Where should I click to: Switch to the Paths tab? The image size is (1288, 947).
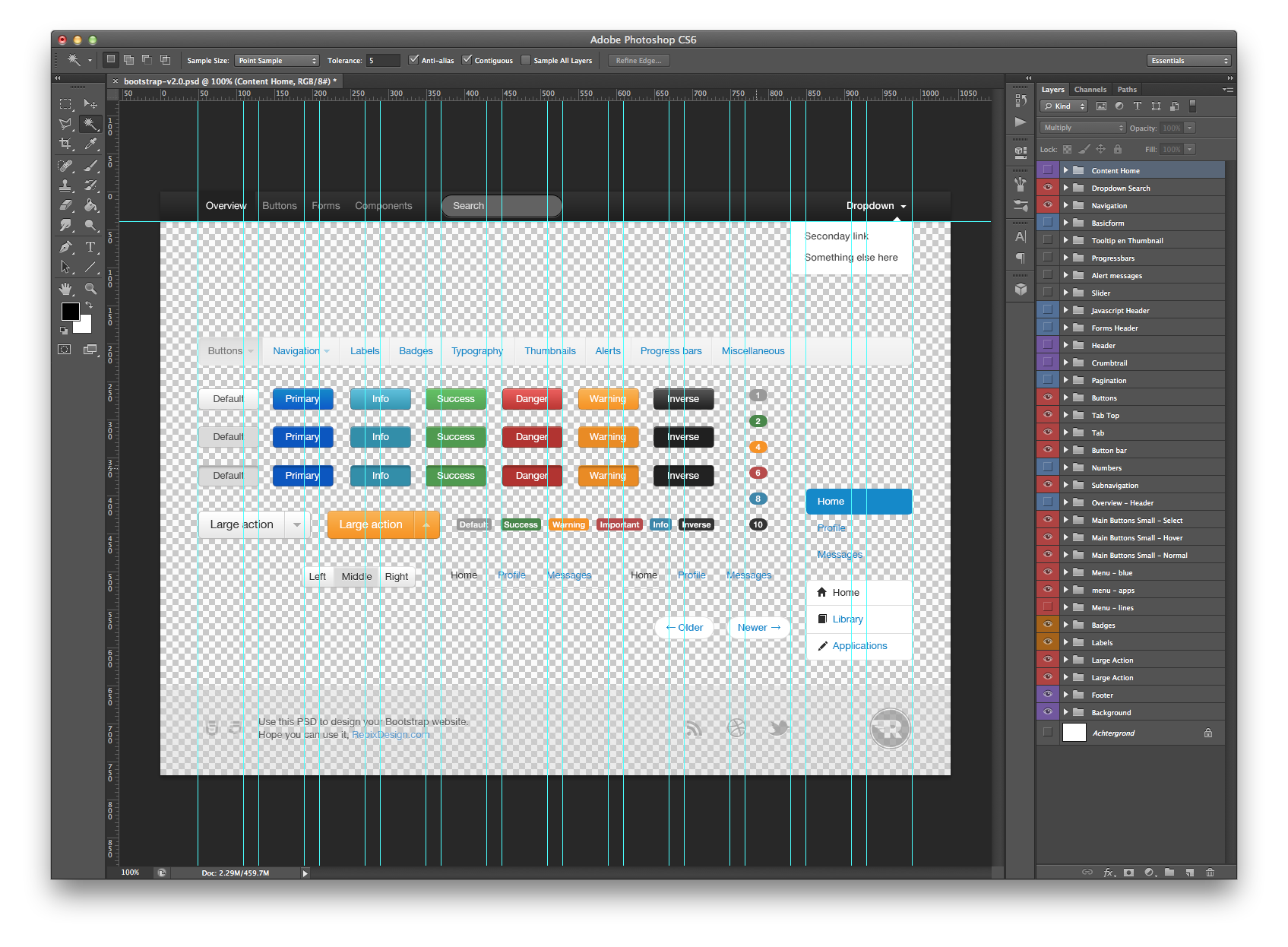point(1127,89)
